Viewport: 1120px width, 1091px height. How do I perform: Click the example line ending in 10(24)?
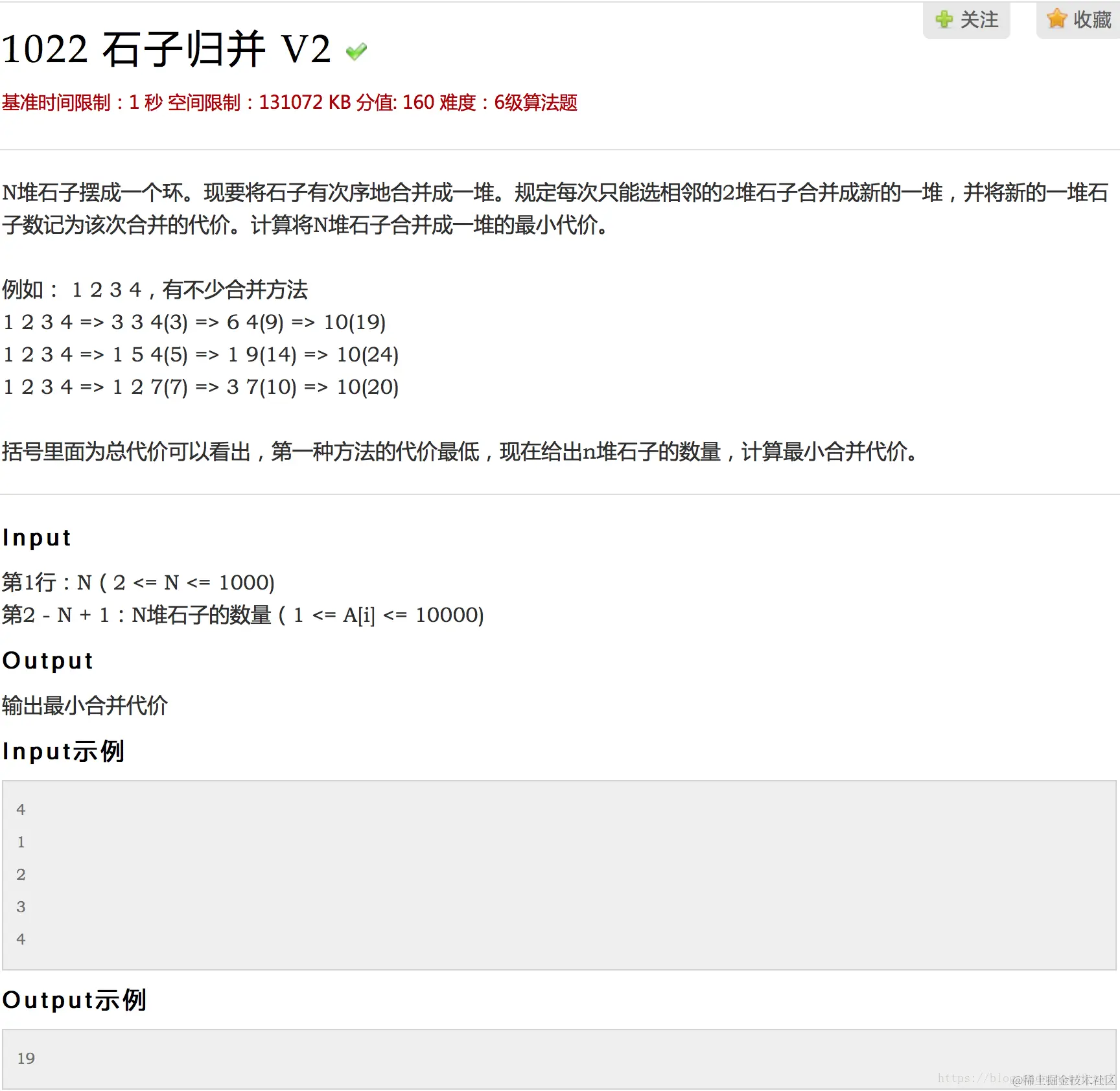point(201,354)
